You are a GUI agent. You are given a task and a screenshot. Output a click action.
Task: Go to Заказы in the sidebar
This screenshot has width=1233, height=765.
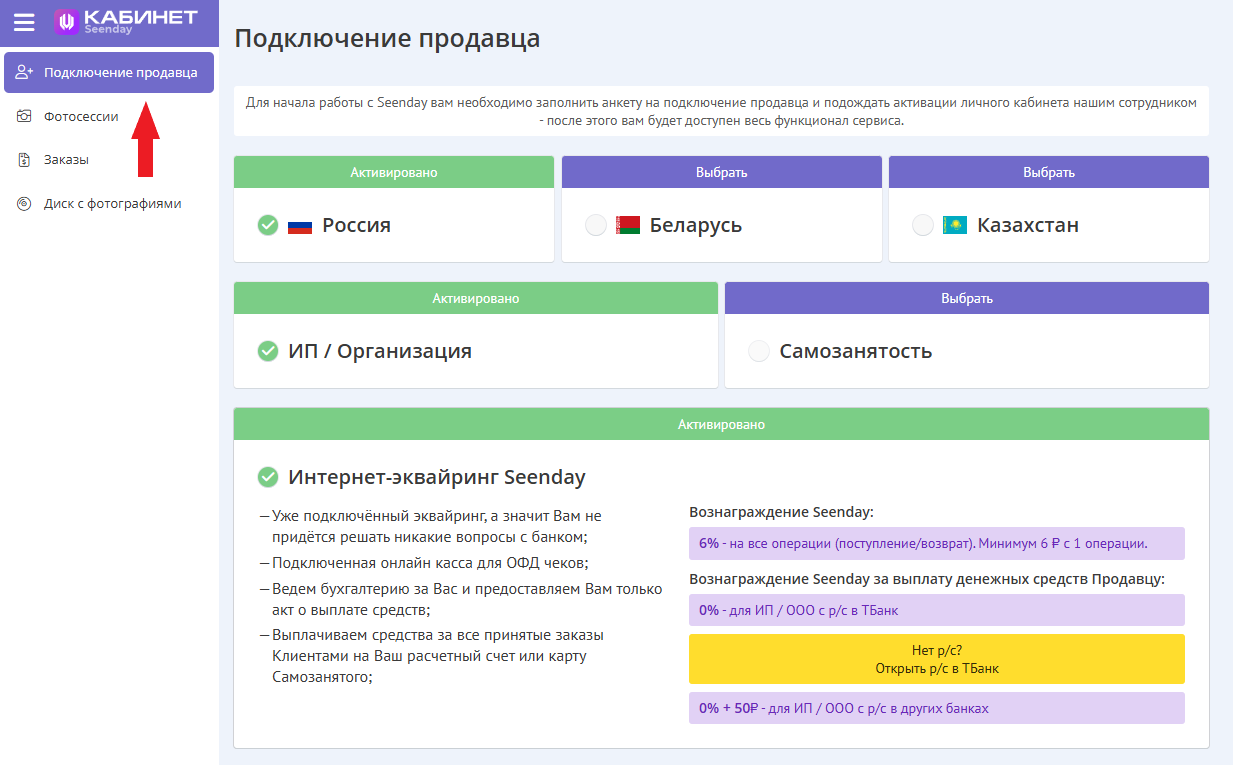pyautogui.click(x=66, y=160)
